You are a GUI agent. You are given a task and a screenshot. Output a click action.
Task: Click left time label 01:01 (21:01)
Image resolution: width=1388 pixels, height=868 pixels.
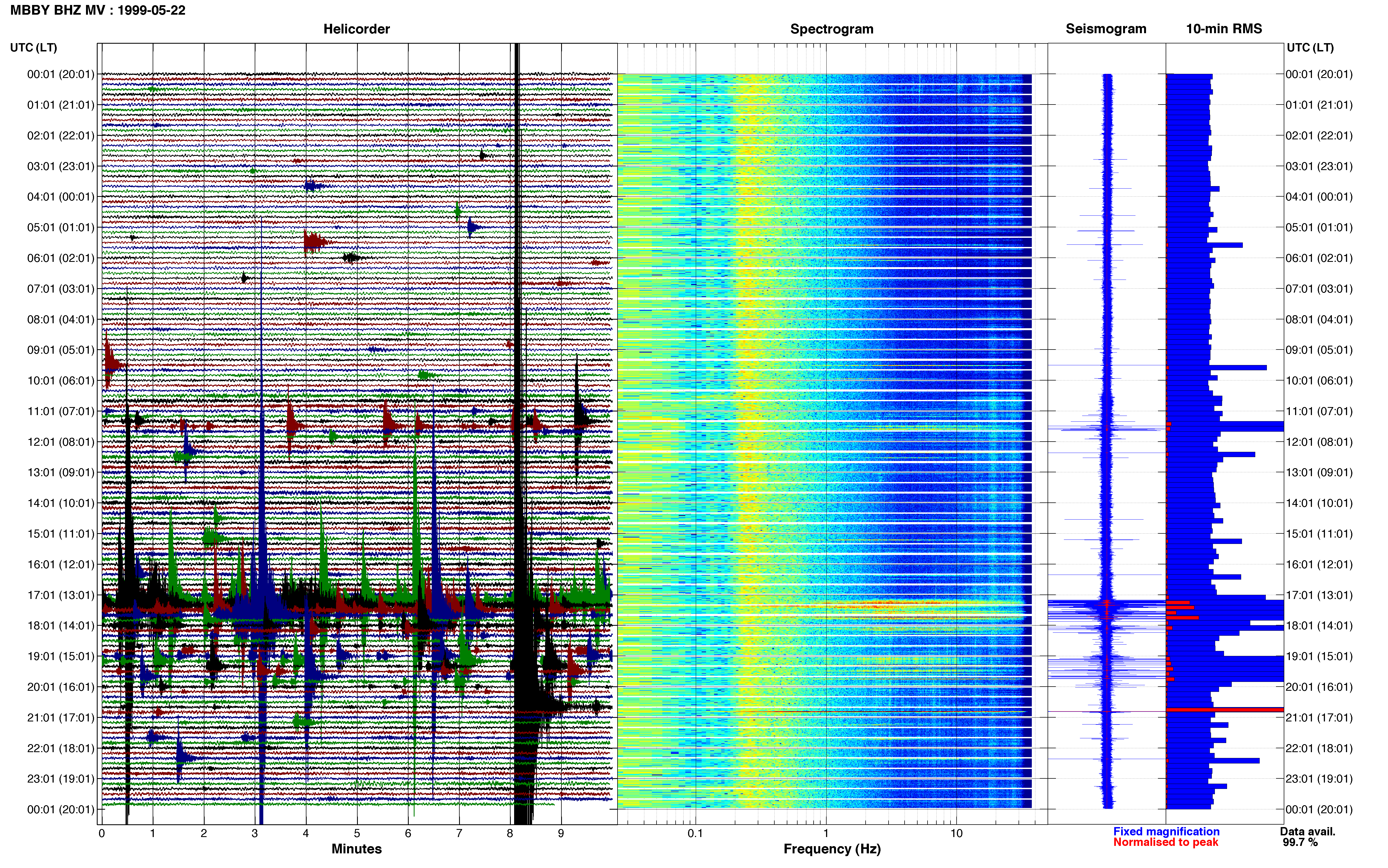tap(61, 105)
